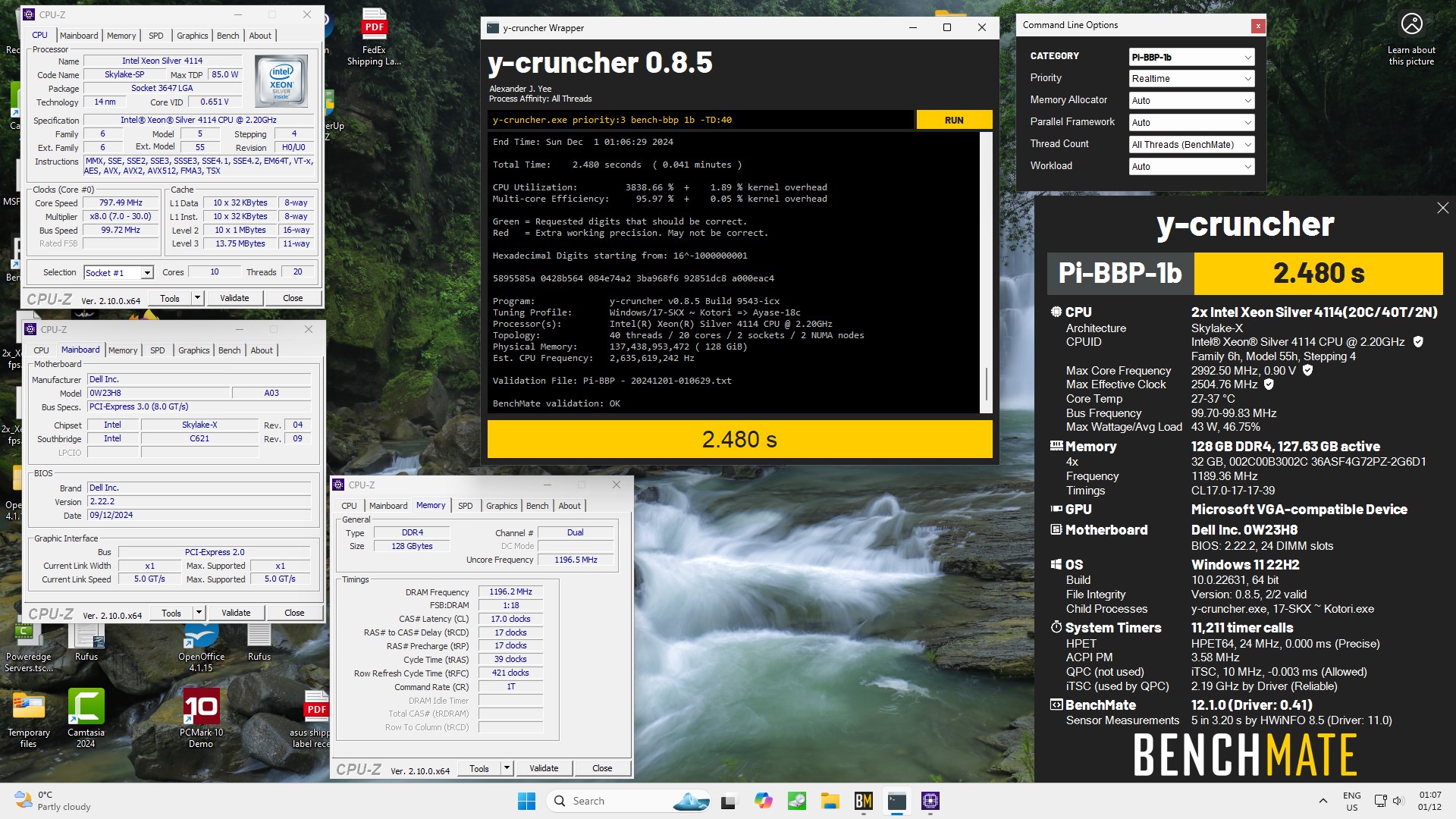Click Tools button in CPU-Z CPU window
The height and width of the screenshot is (819, 1456).
(x=170, y=298)
